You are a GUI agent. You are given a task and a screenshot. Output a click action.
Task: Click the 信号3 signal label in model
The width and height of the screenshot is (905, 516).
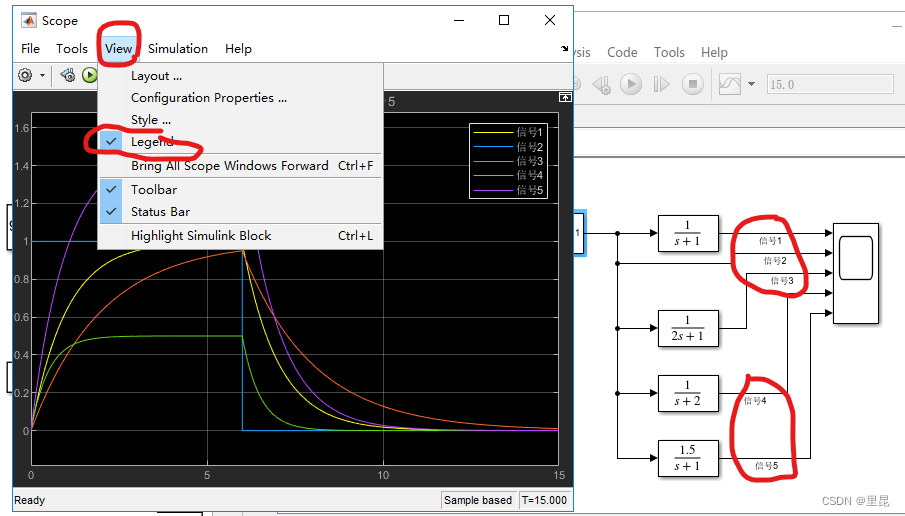tap(782, 281)
